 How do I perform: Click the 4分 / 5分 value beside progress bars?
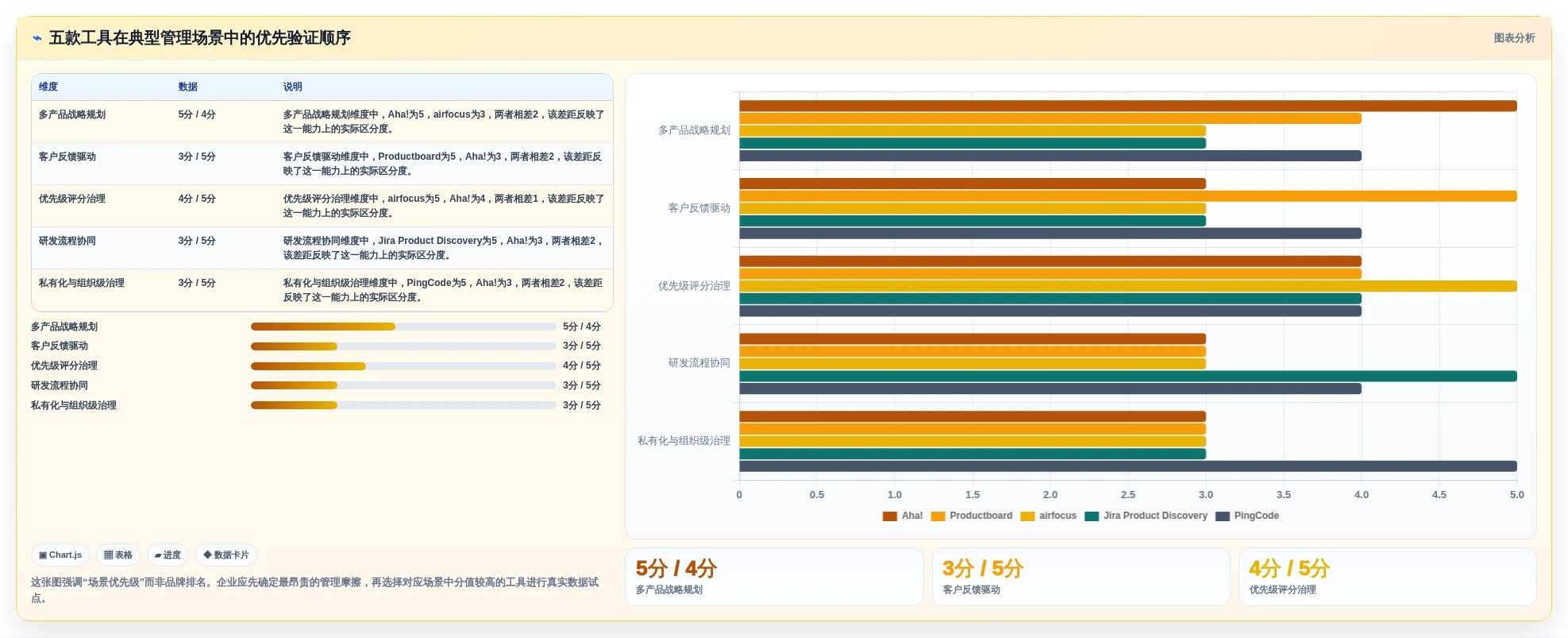pos(582,365)
